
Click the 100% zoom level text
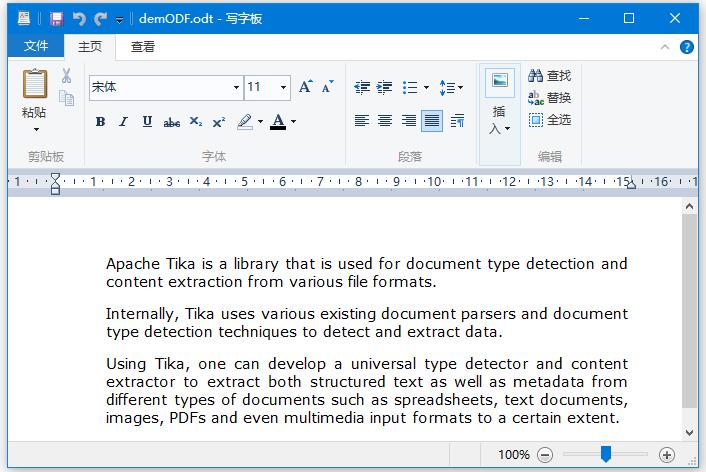click(x=514, y=455)
